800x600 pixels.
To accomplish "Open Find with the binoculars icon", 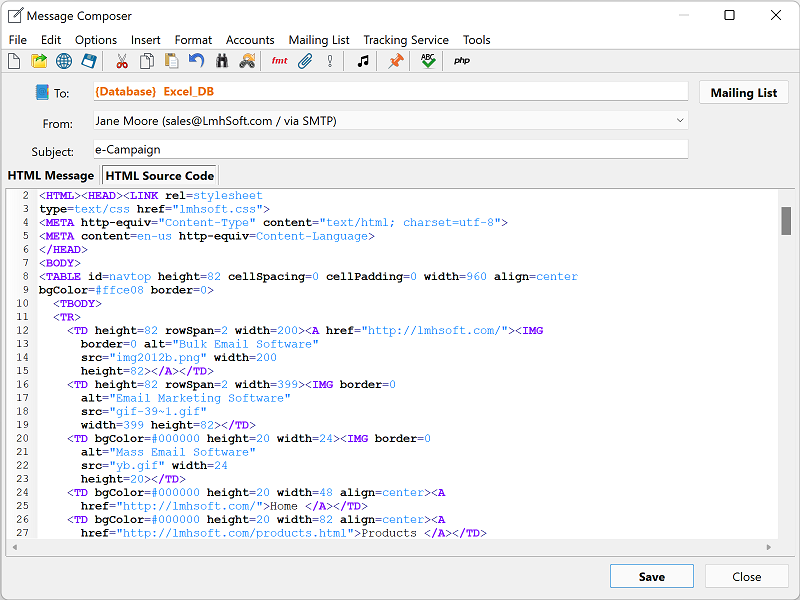I will (221, 61).
